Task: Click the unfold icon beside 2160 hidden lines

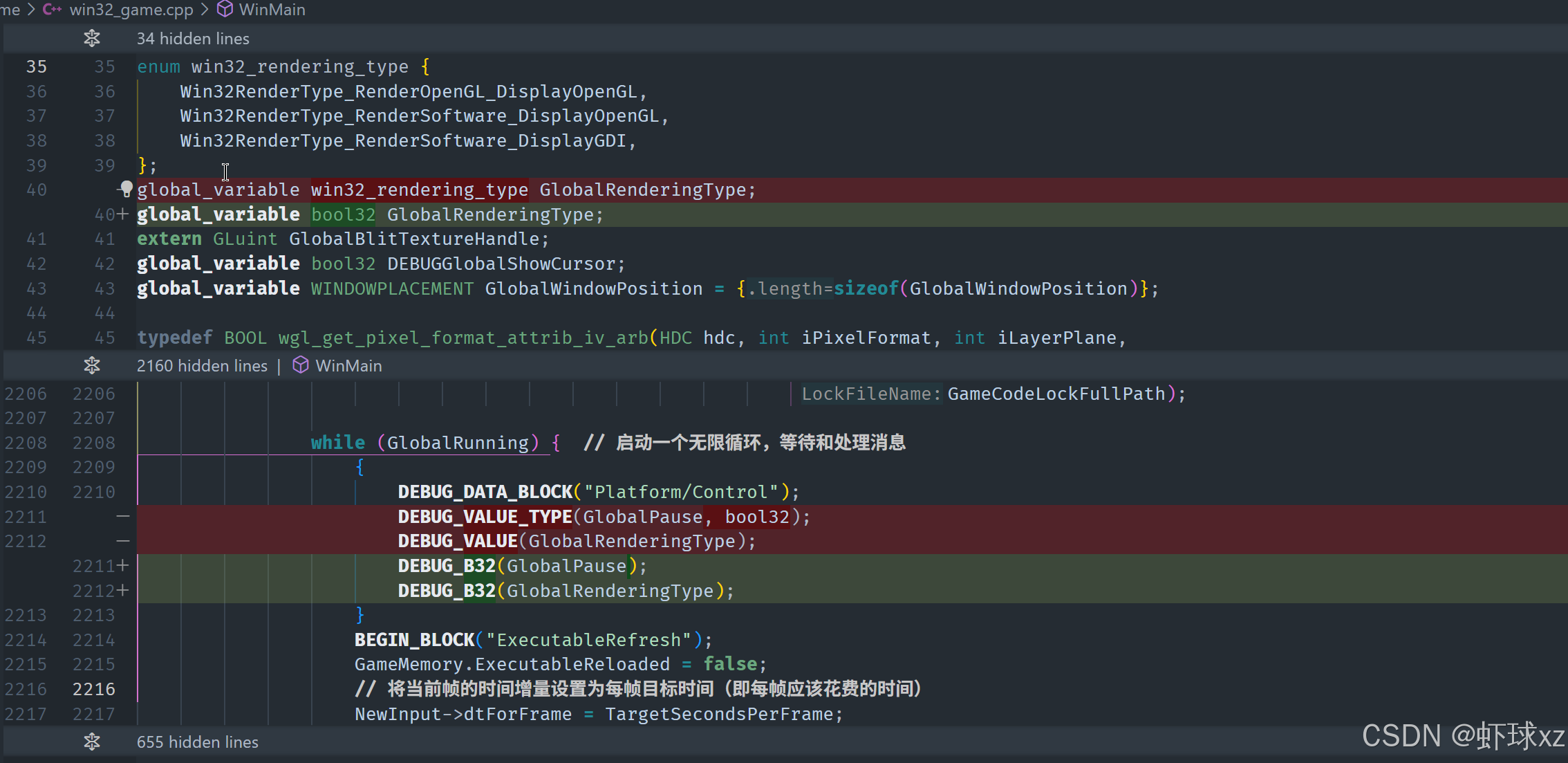Action: pyautogui.click(x=92, y=365)
